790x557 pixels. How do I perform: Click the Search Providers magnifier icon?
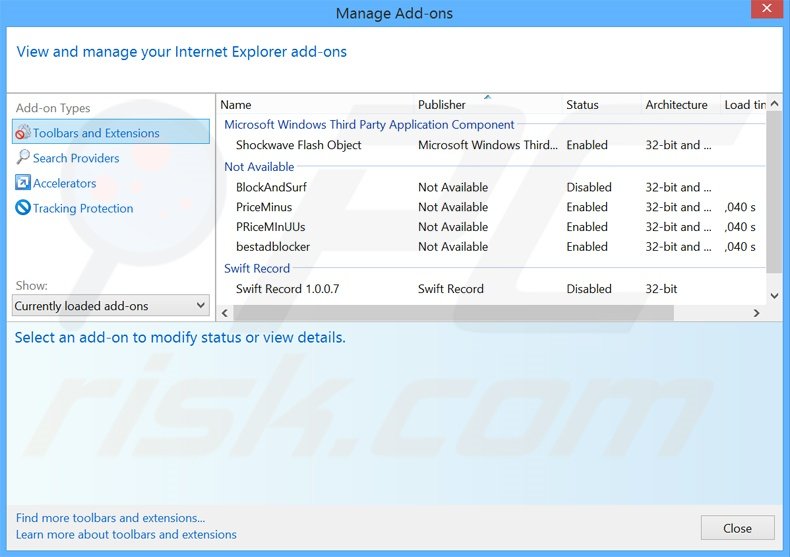point(23,158)
